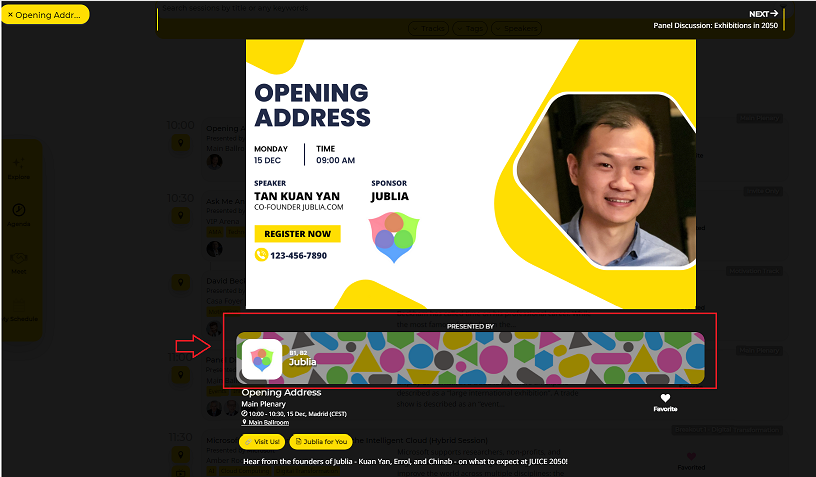
Task: Click location pin icon under 11:30
Action: pyautogui.click(x=181, y=455)
